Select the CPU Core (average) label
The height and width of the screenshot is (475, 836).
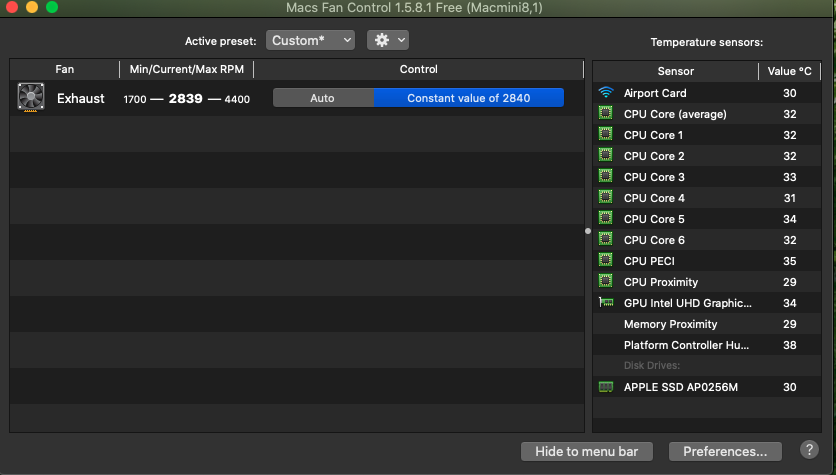coord(675,114)
